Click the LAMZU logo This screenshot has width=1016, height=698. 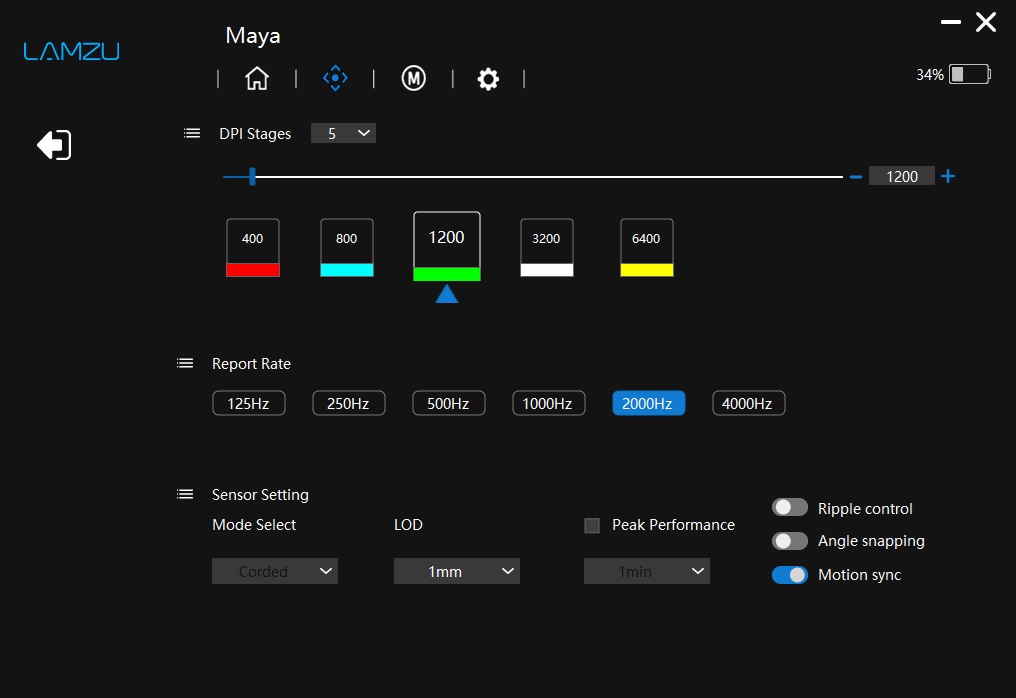(71, 51)
